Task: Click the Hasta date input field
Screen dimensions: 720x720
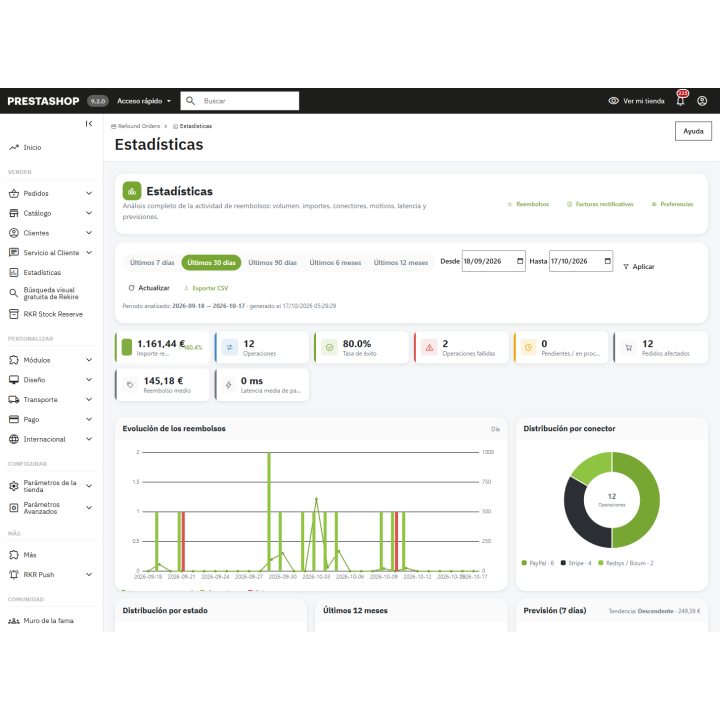Action: pos(580,261)
